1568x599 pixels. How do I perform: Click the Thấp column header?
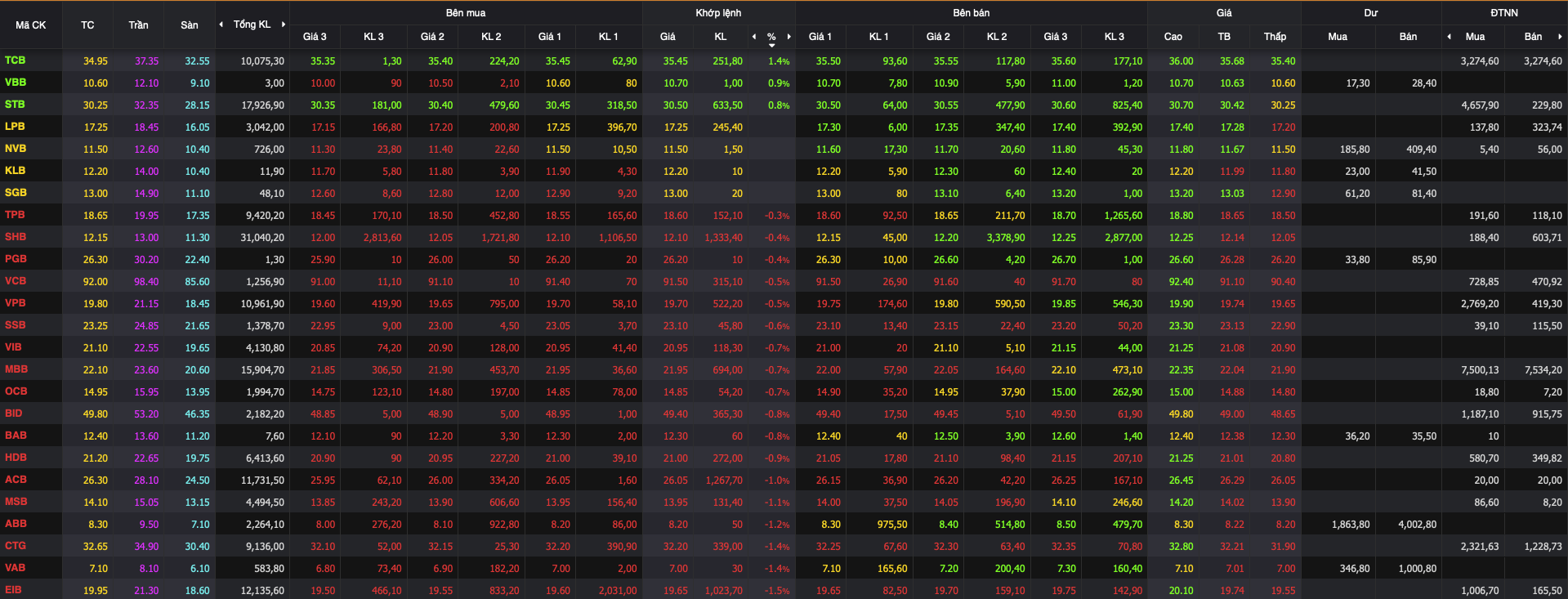click(1275, 37)
